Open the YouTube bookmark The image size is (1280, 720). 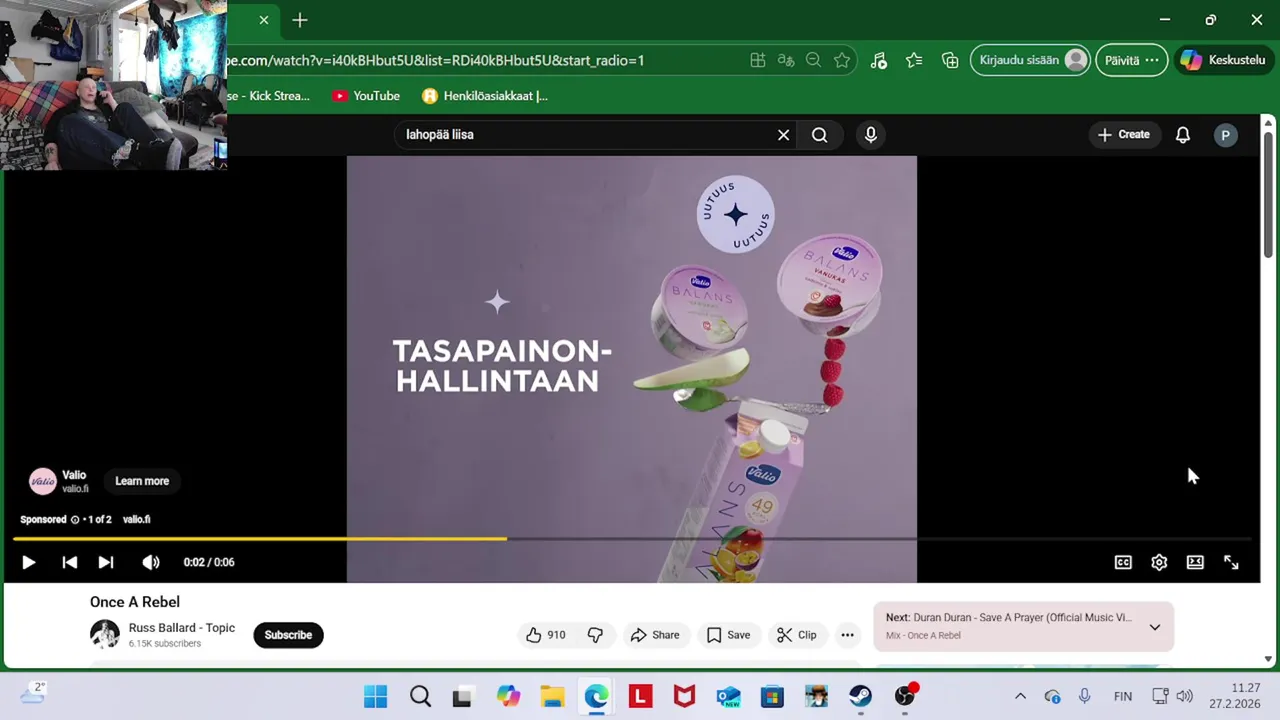(x=366, y=96)
